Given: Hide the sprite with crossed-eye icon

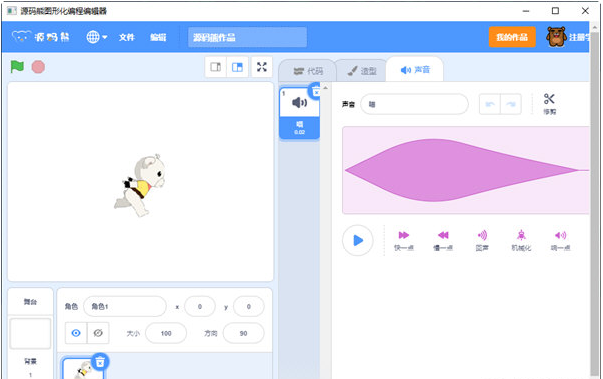Looking at the screenshot, I should tap(98, 333).
